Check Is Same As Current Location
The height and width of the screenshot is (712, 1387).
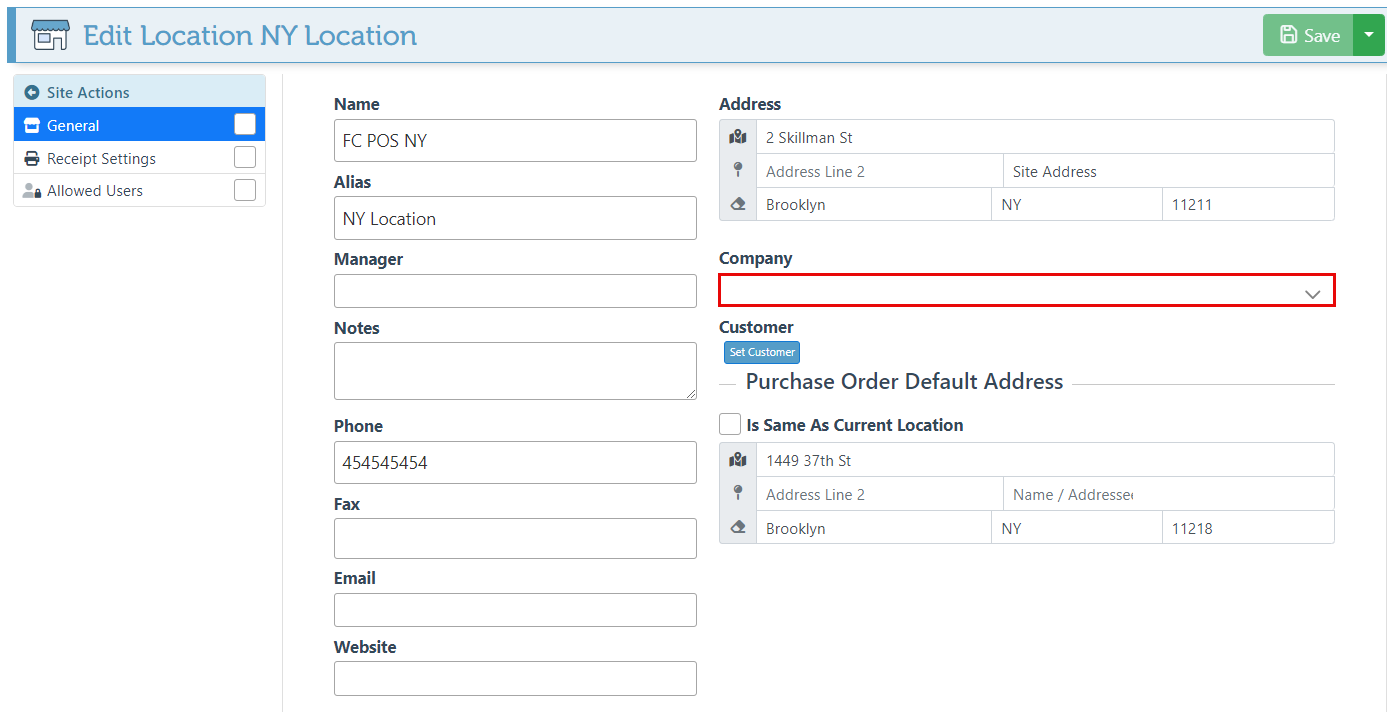[x=730, y=424]
